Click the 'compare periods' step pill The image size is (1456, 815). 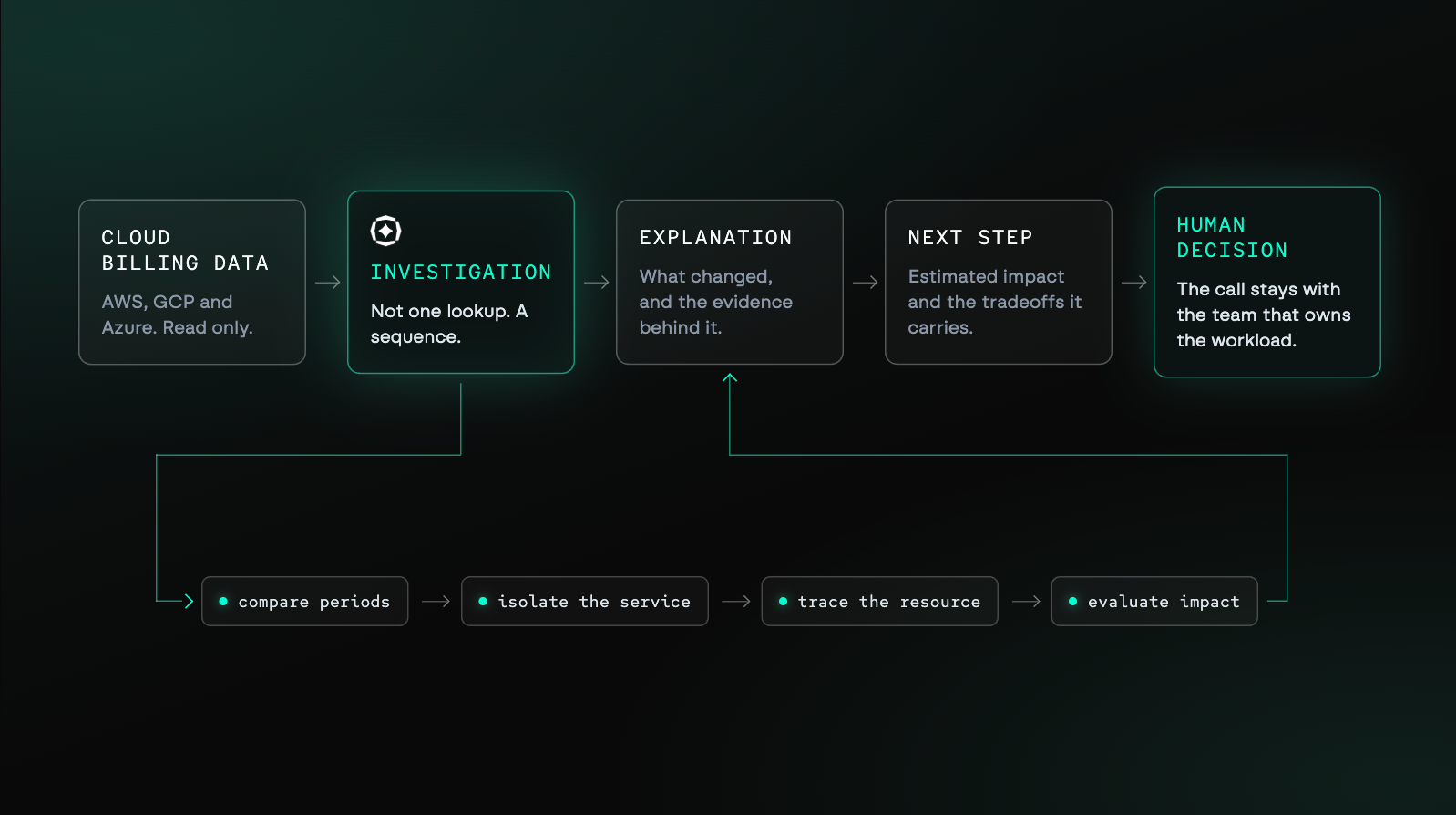pyautogui.click(x=305, y=602)
